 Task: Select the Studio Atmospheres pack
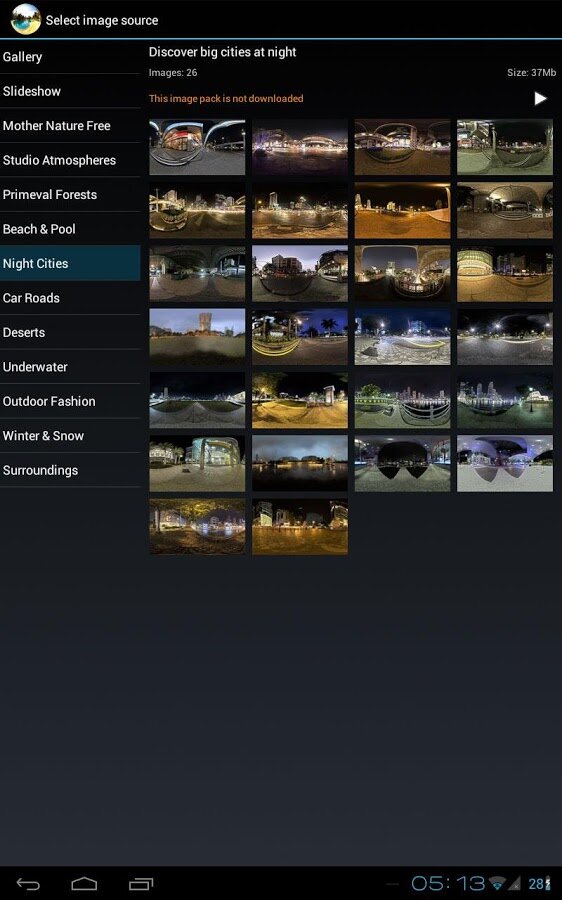click(x=70, y=160)
